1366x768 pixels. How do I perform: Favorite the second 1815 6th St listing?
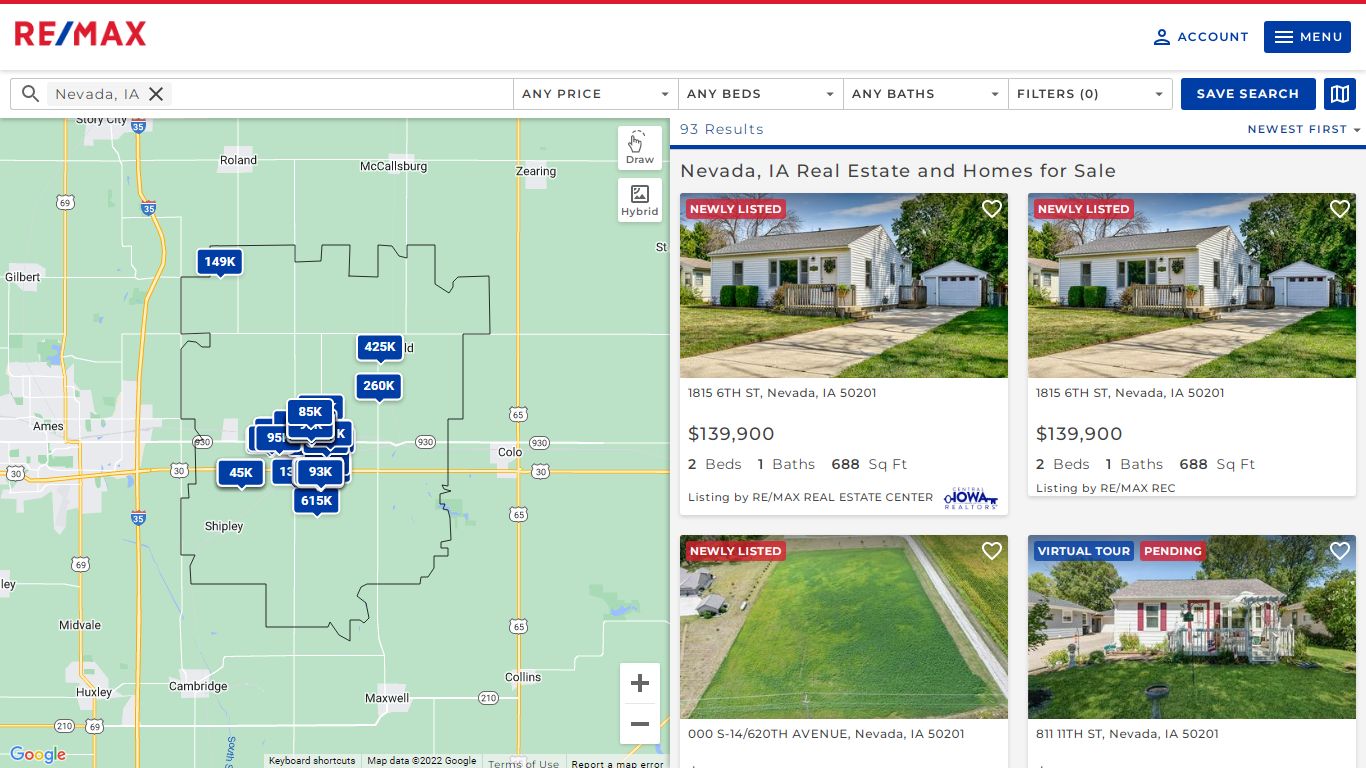[x=1339, y=209]
